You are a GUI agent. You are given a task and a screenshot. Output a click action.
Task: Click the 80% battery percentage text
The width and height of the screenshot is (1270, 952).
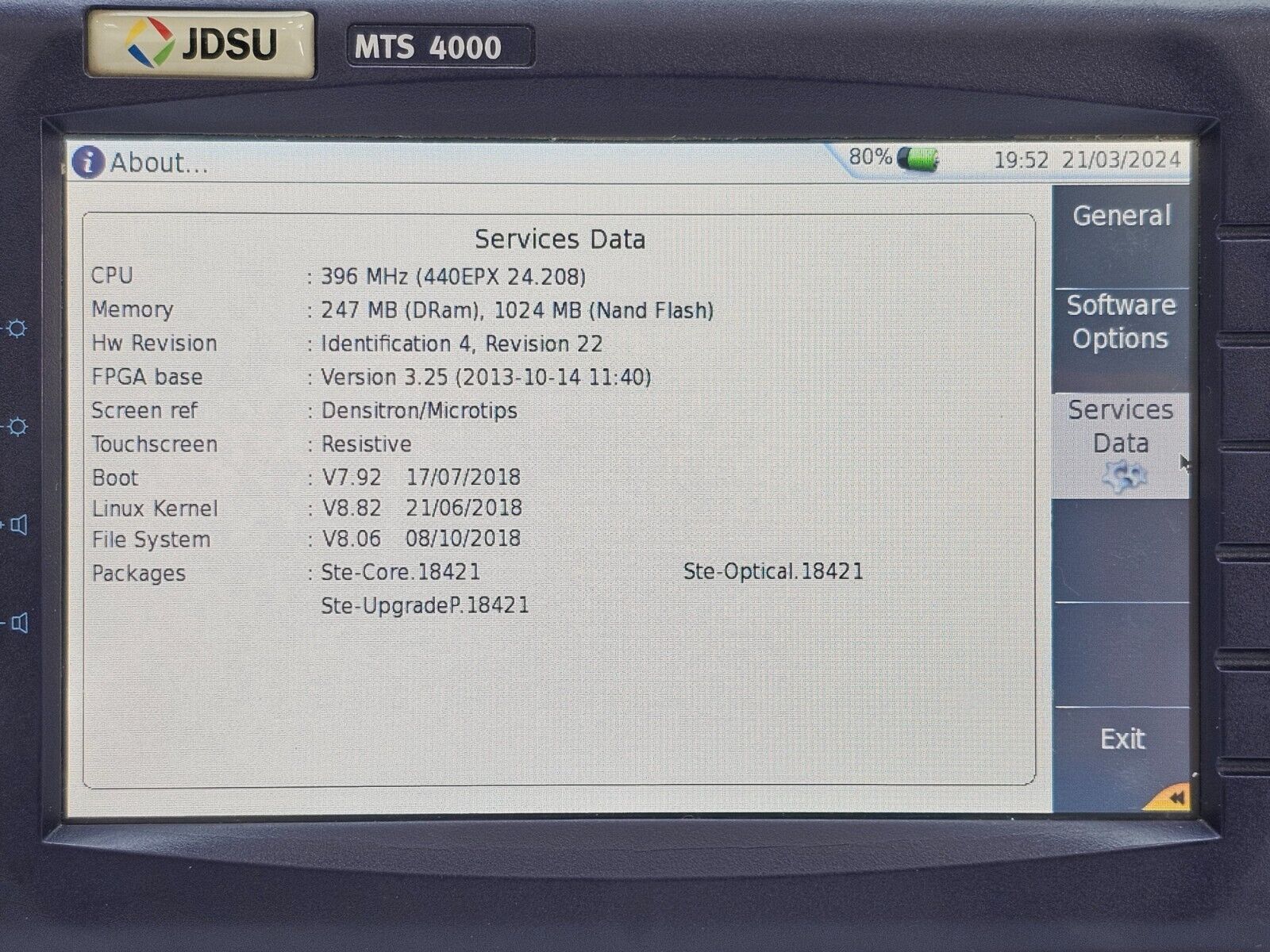870,157
